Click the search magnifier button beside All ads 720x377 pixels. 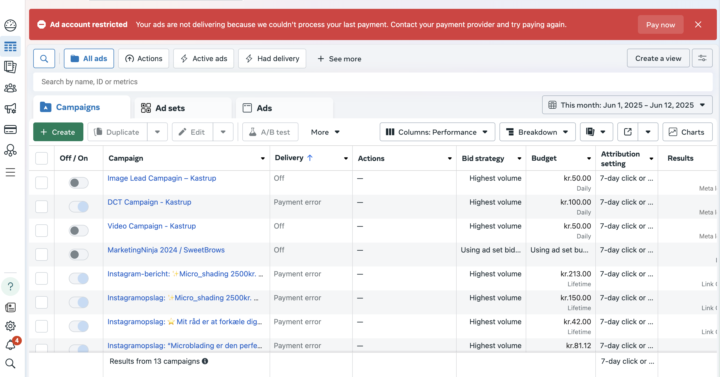(x=44, y=59)
